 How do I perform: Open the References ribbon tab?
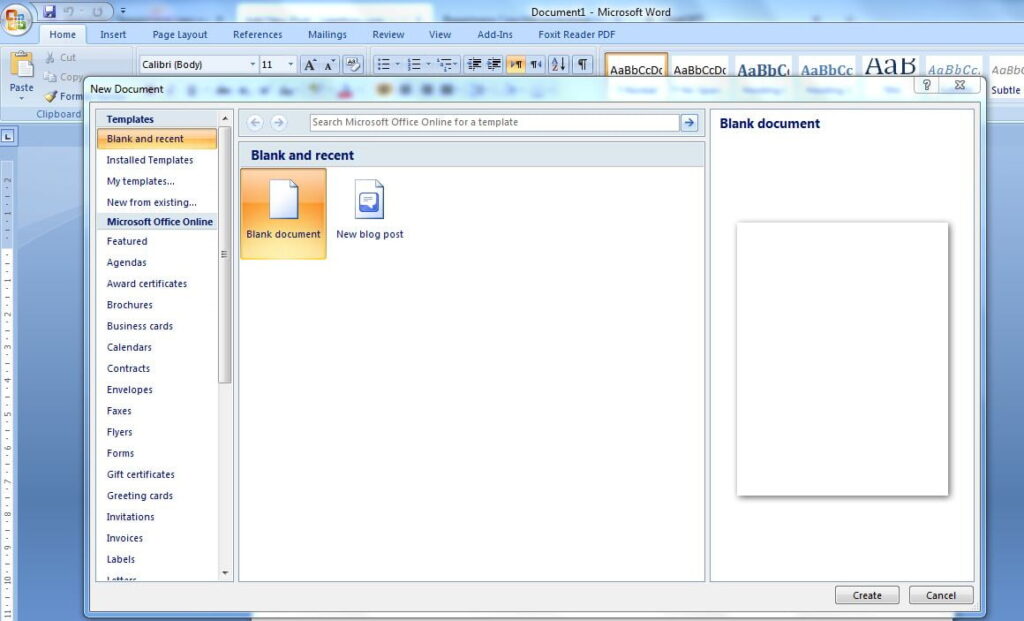click(257, 35)
